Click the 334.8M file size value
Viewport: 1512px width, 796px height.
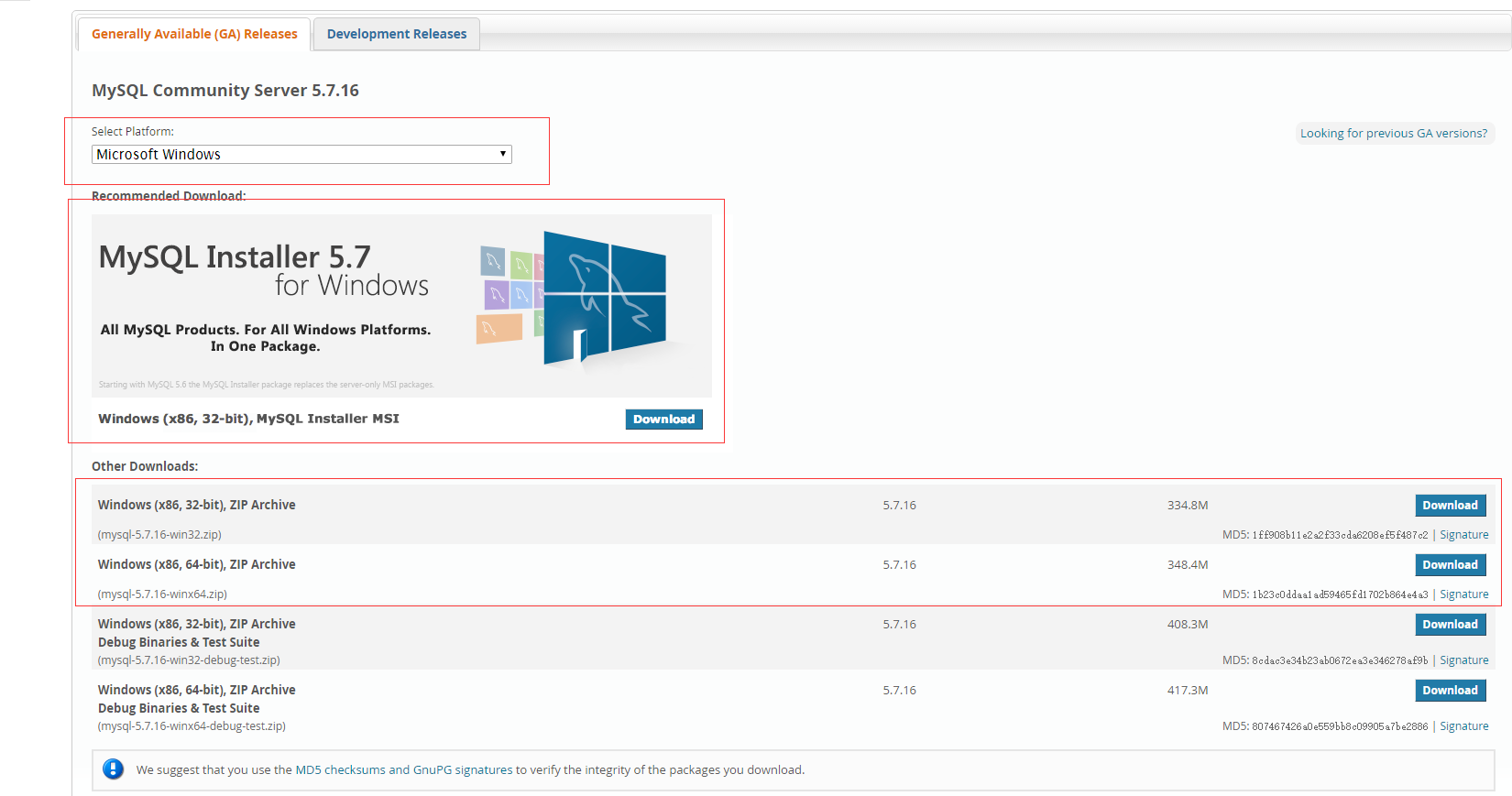pos(1188,505)
